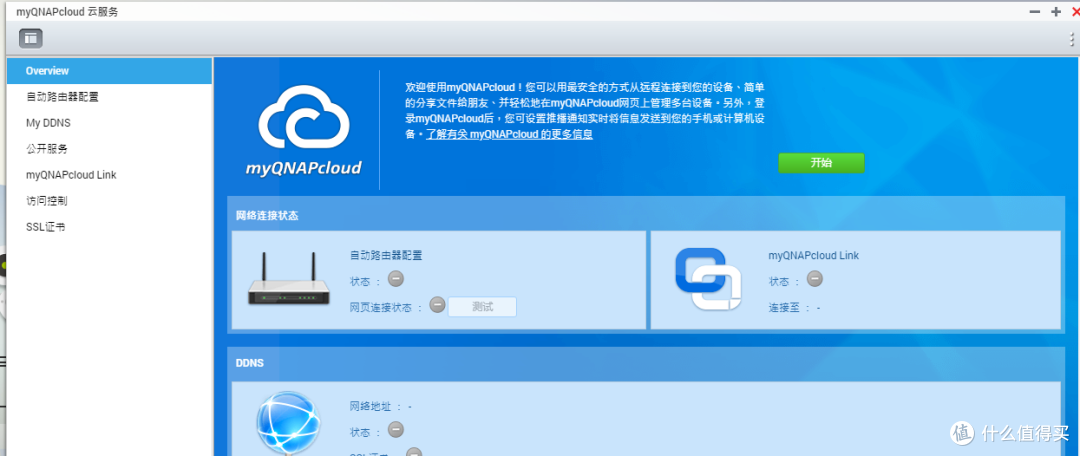1080x456 pixels.
Task: Open 公开服务 in the sidebar
Action: pyautogui.click(x=110, y=149)
